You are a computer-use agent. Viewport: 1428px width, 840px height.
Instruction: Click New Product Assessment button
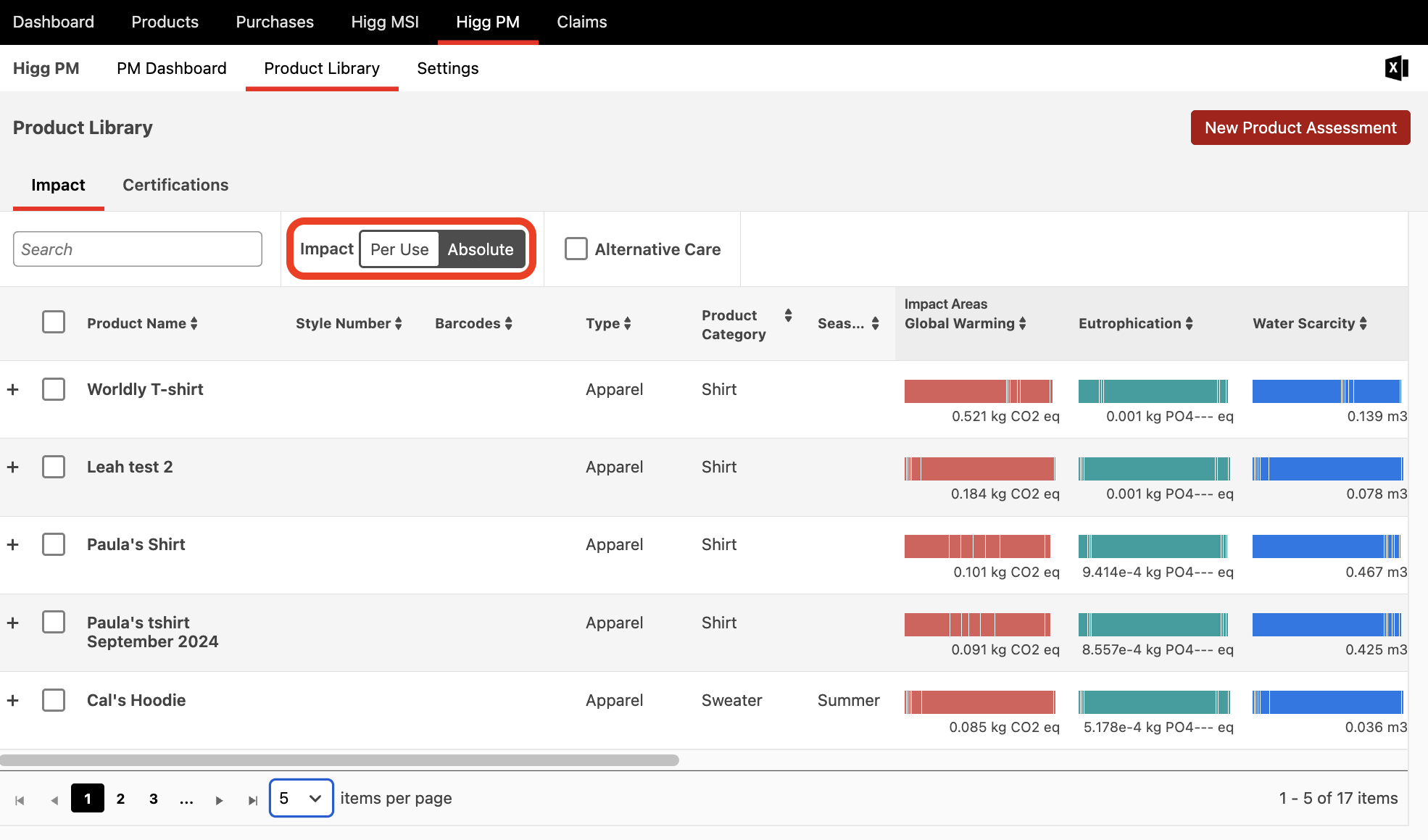pos(1300,128)
